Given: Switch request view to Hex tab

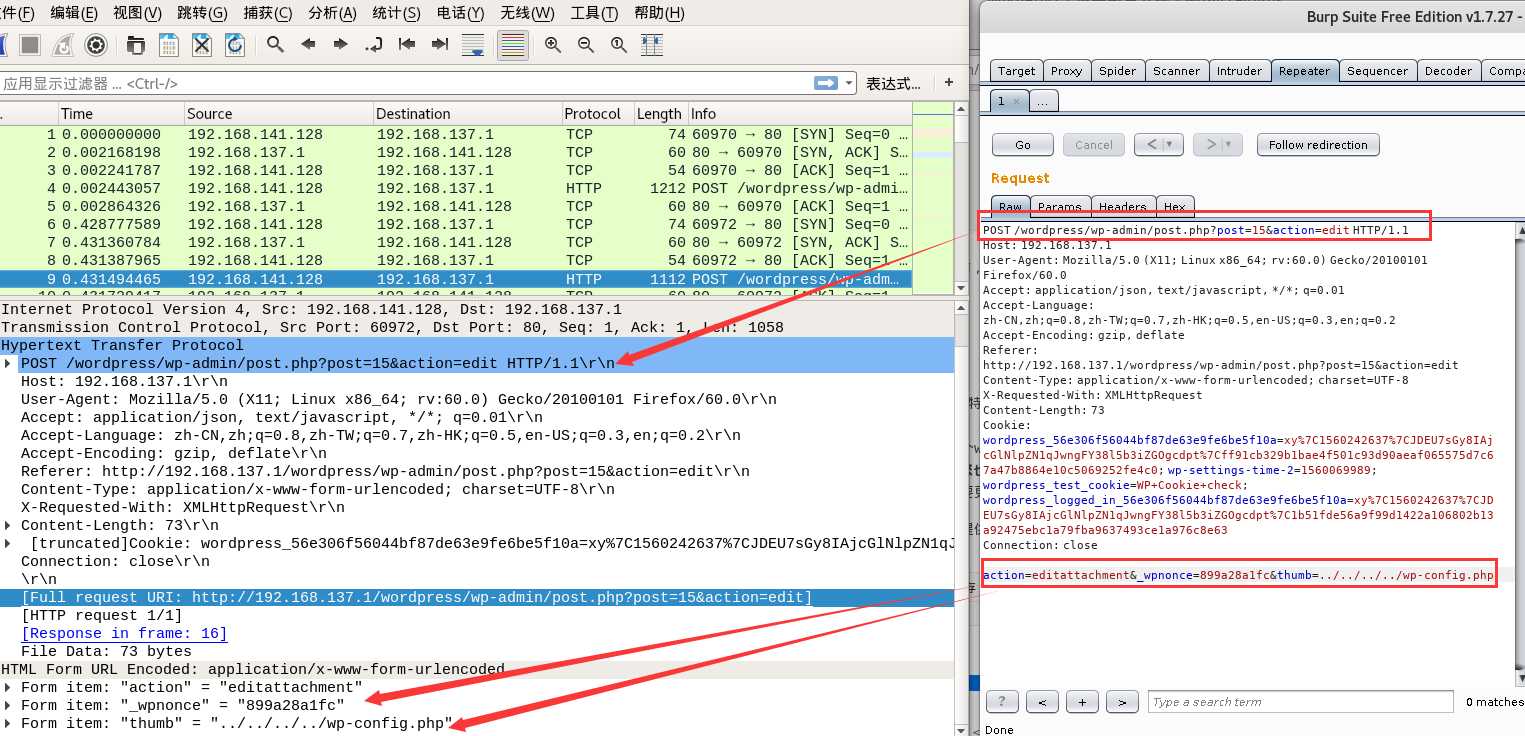Looking at the screenshot, I should coord(1175,206).
